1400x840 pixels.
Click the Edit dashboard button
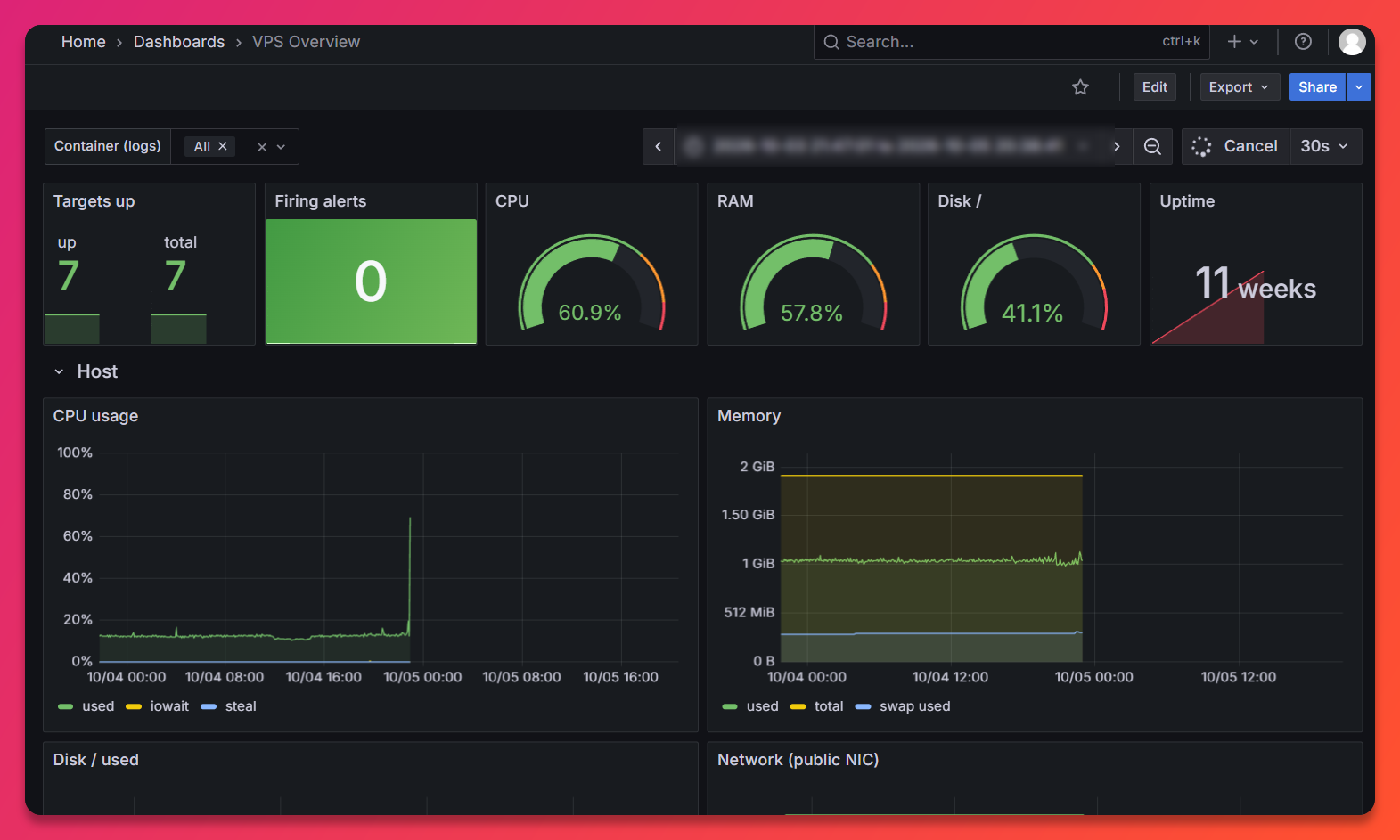click(x=1155, y=87)
